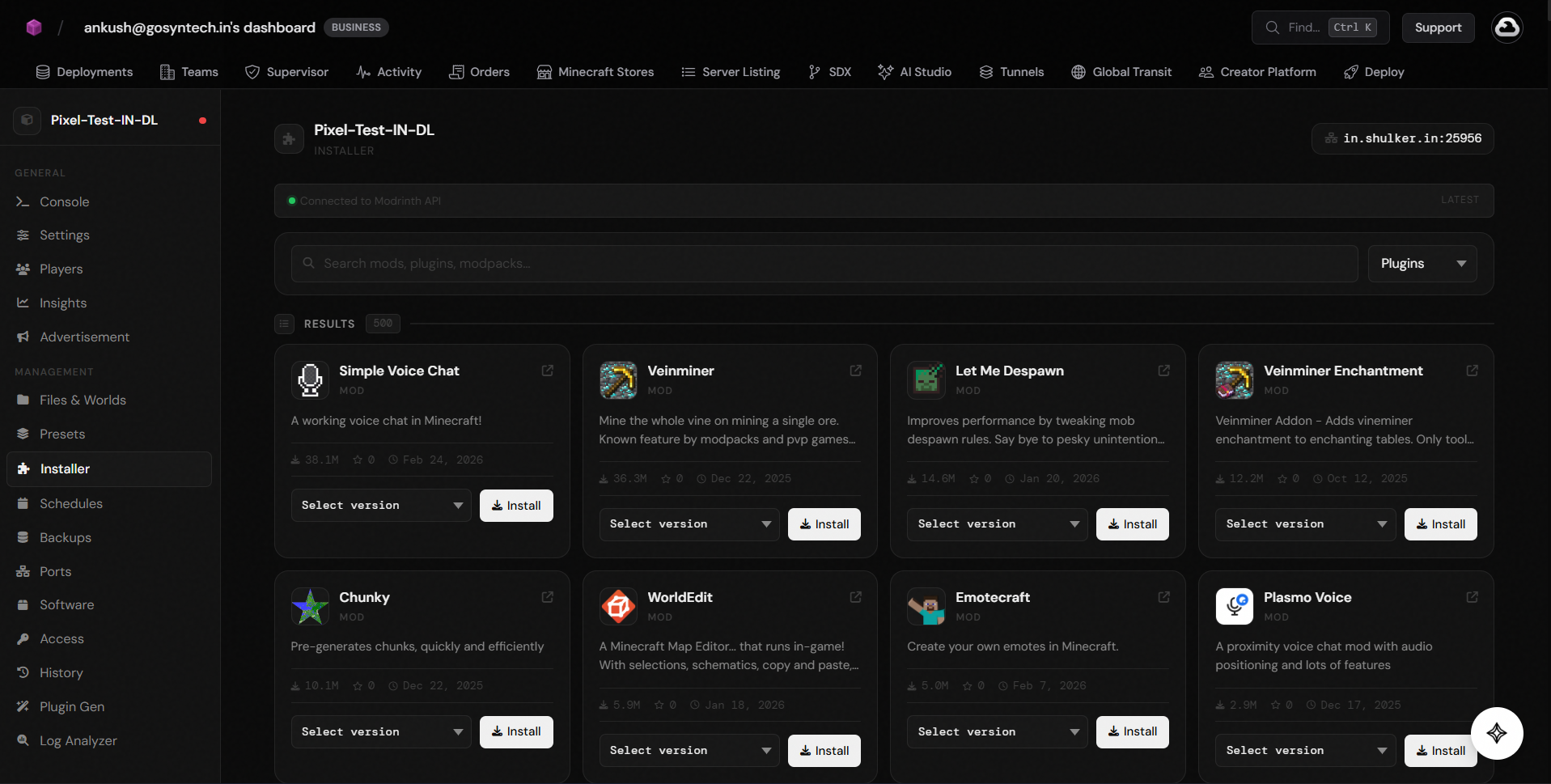Click the Veinminer Enchantment thumbnail

[1235, 380]
